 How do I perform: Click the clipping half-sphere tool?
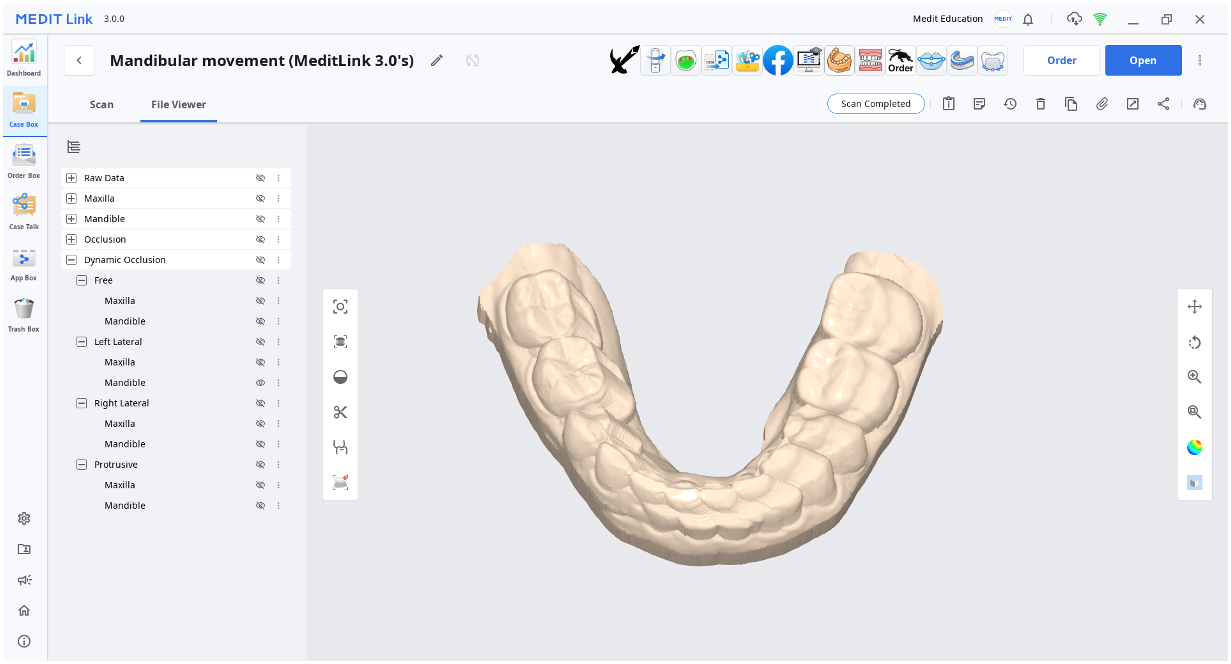point(340,377)
